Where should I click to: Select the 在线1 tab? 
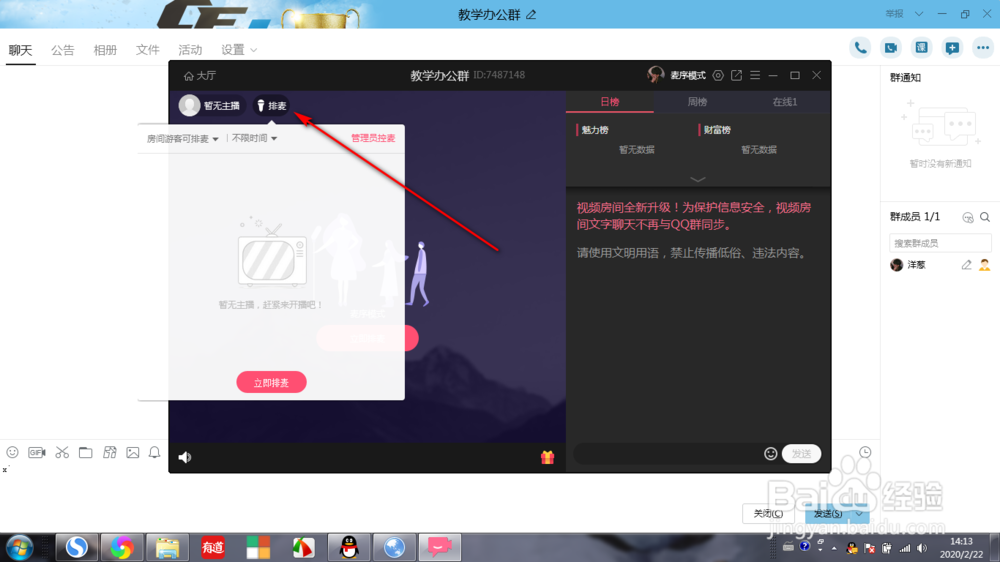click(x=785, y=102)
